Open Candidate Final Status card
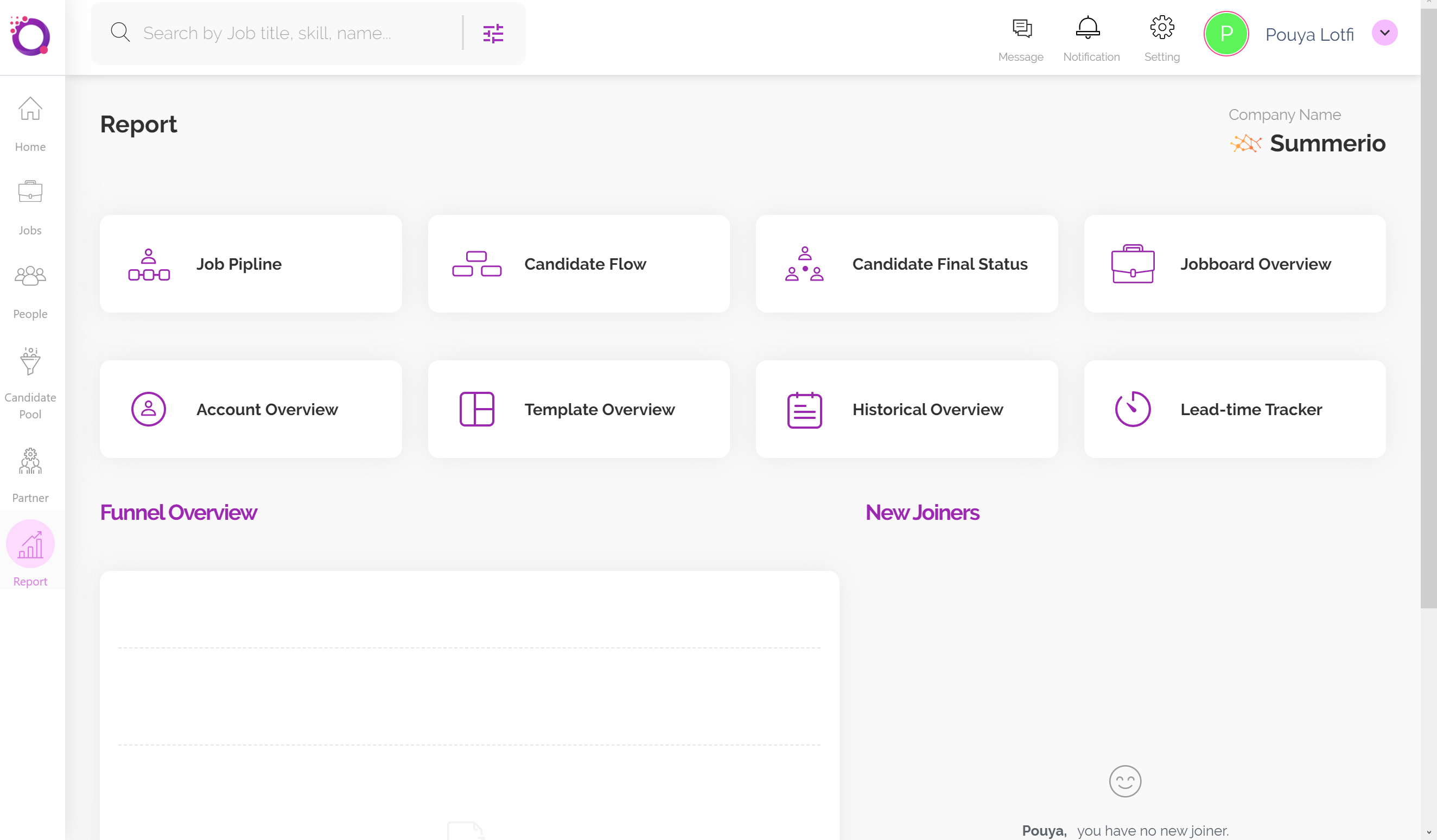1437x840 pixels. point(906,264)
